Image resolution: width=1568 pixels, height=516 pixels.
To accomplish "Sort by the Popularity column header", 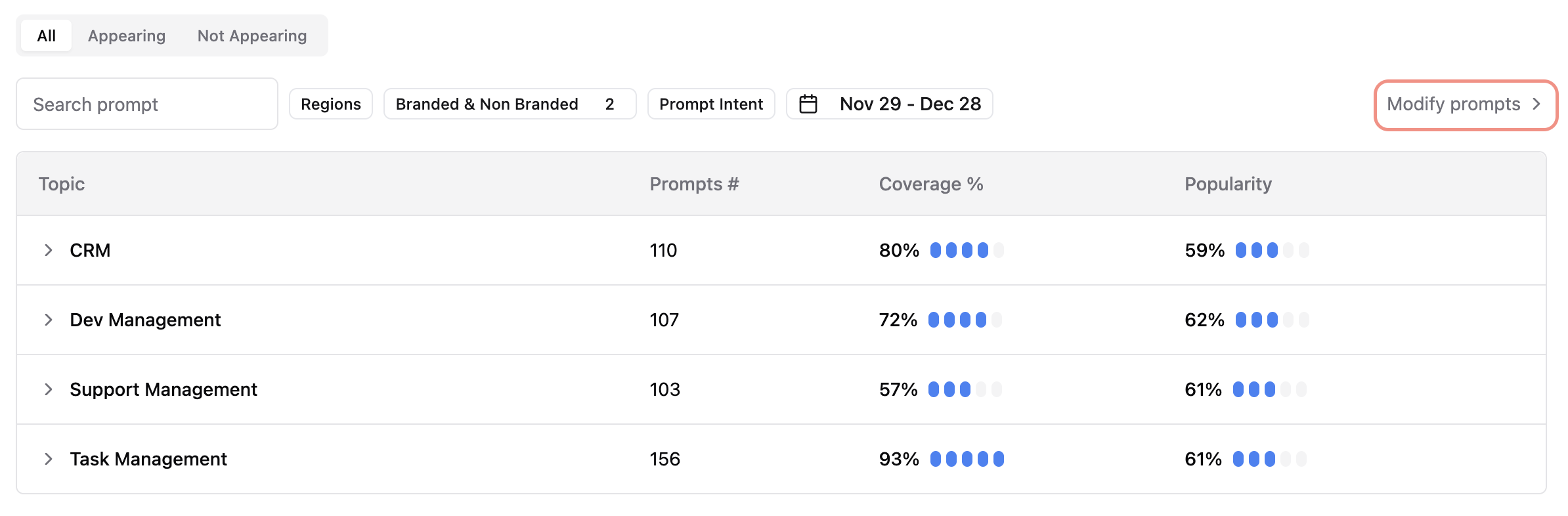I will pyautogui.click(x=1228, y=184).
